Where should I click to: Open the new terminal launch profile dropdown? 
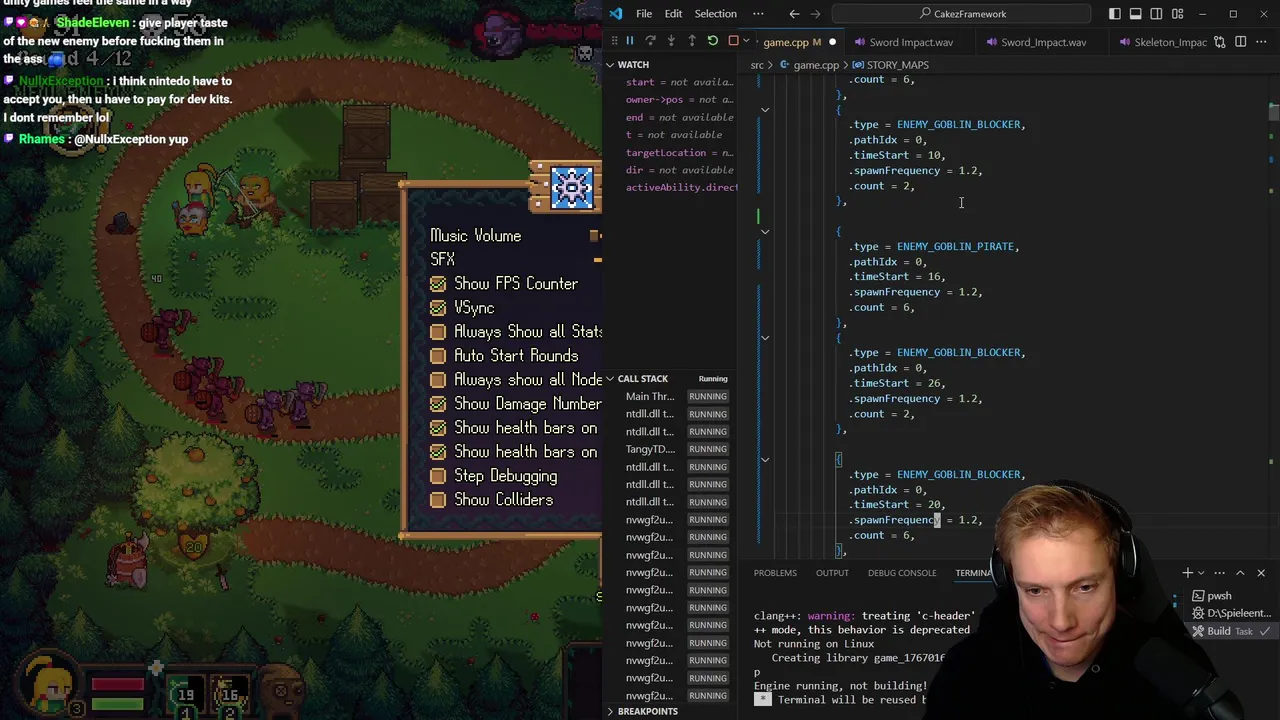click(1199, 573)
